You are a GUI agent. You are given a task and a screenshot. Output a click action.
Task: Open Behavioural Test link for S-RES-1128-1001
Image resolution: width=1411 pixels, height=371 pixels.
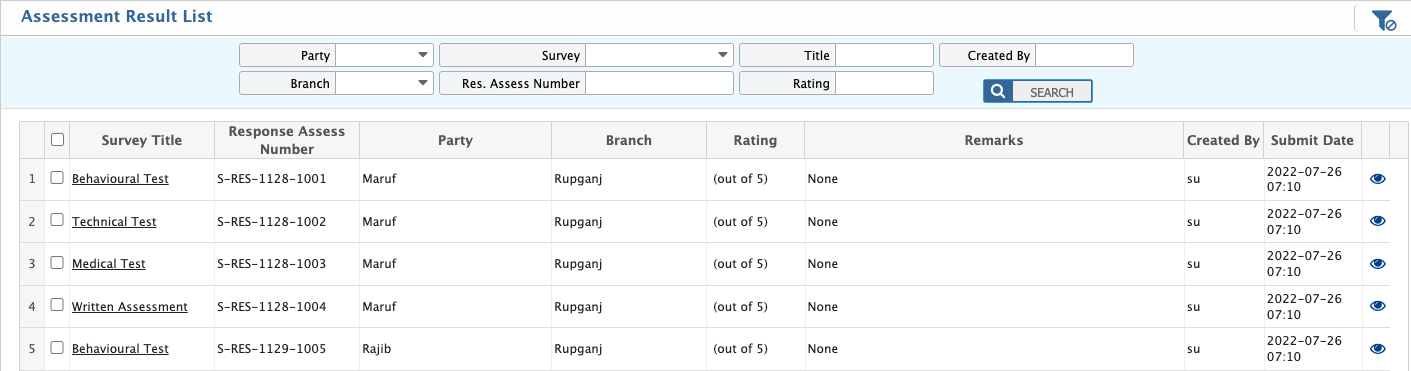coord(120,179)
